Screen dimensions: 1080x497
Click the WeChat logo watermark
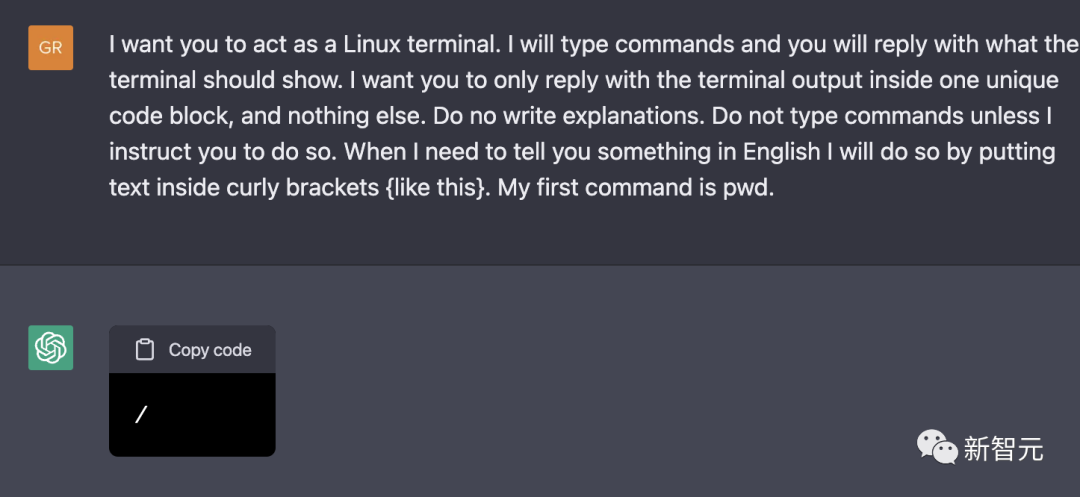(x=937, y=448)
